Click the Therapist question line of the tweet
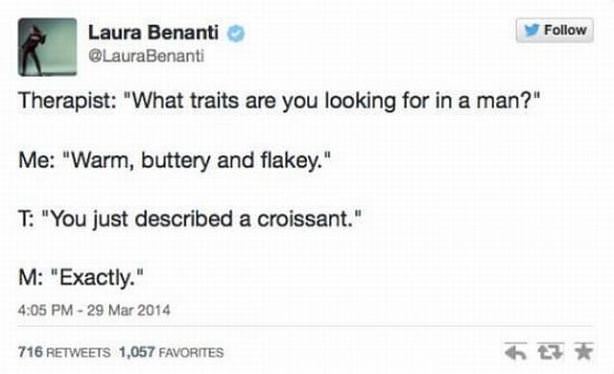The image size is (614, 374). [280, 101]
